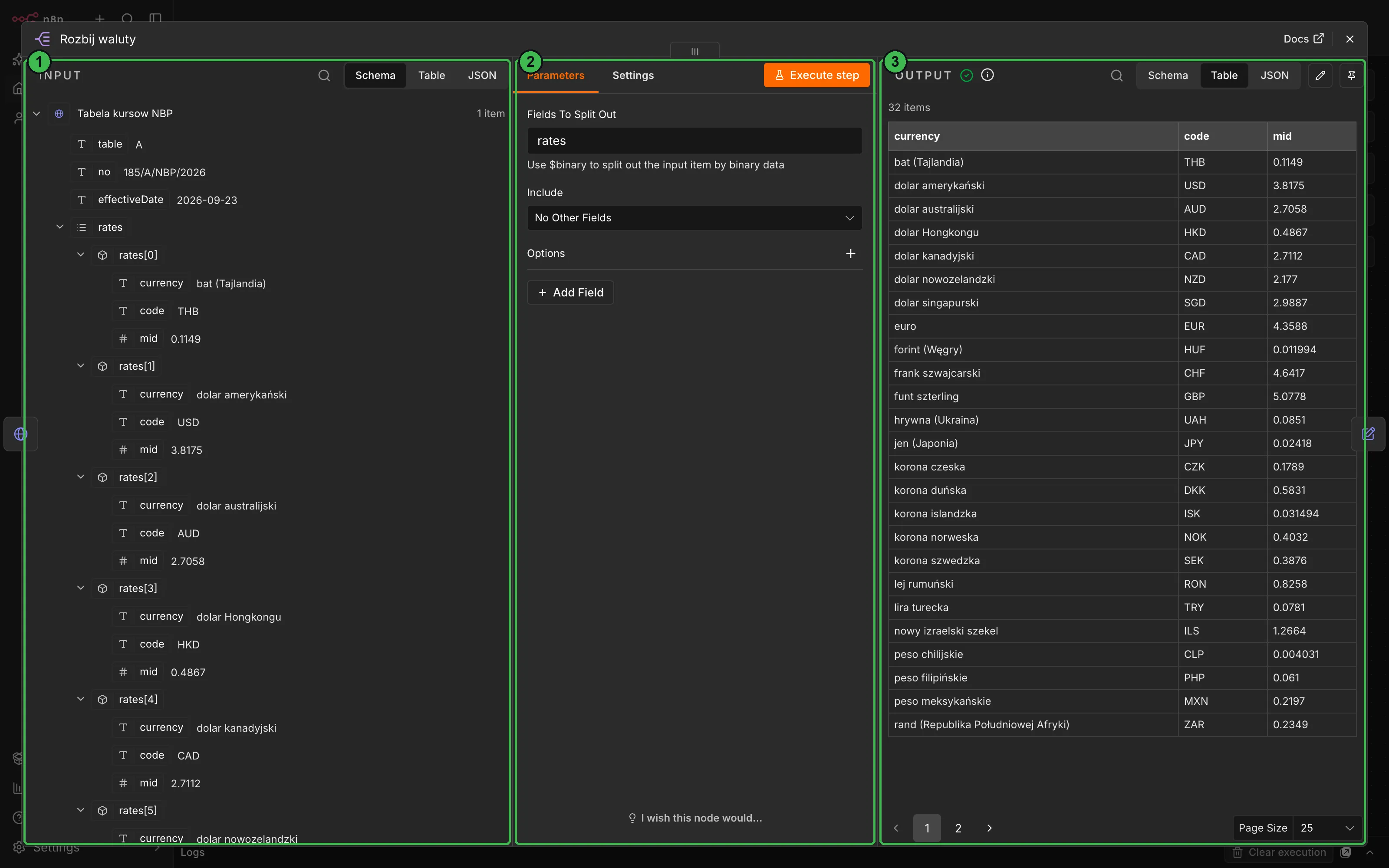This screenshot has width=1389, height=868.
Task: Open the output info icon
Action: 987,75
